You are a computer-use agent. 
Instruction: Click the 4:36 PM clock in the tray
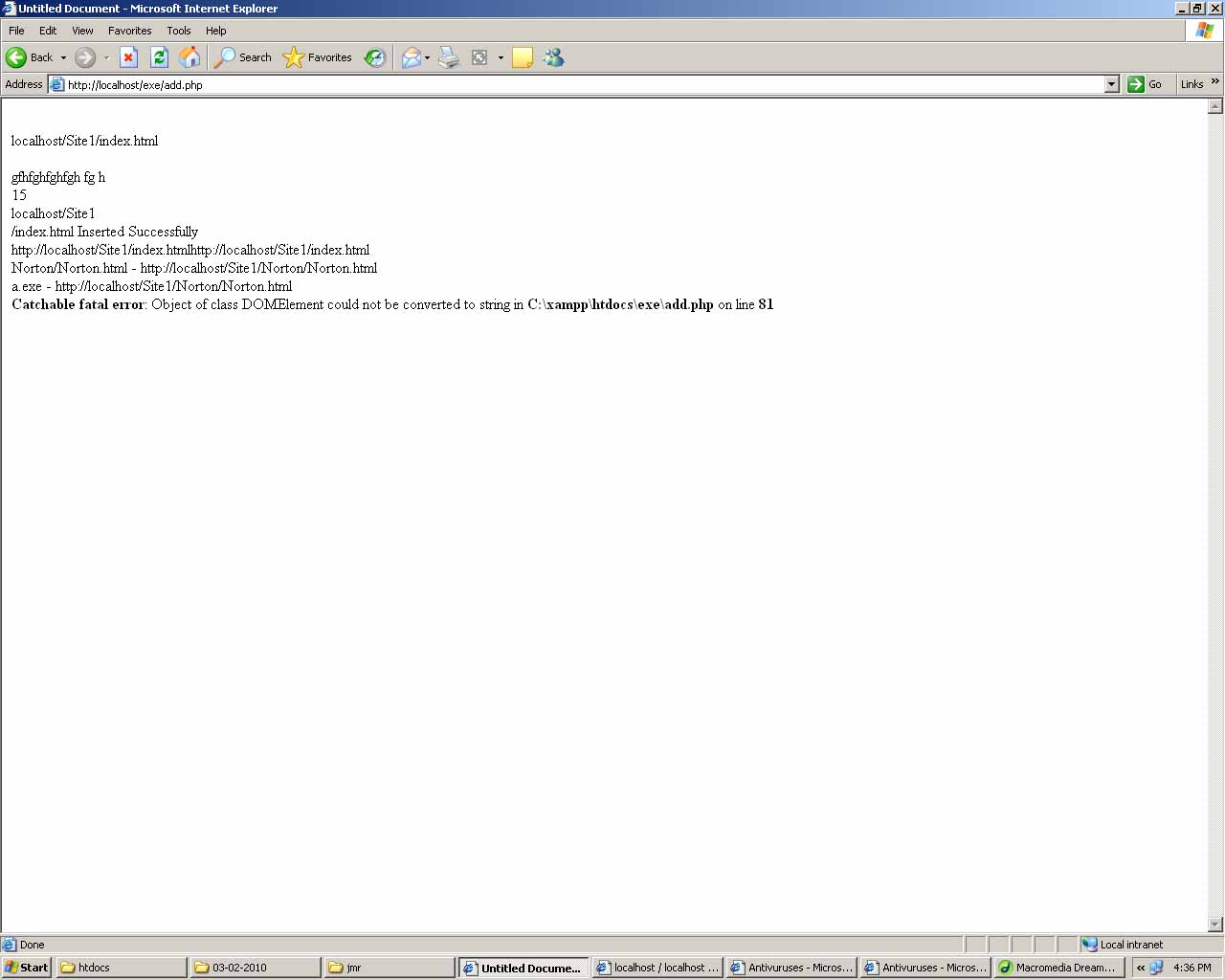[1192, 968]
